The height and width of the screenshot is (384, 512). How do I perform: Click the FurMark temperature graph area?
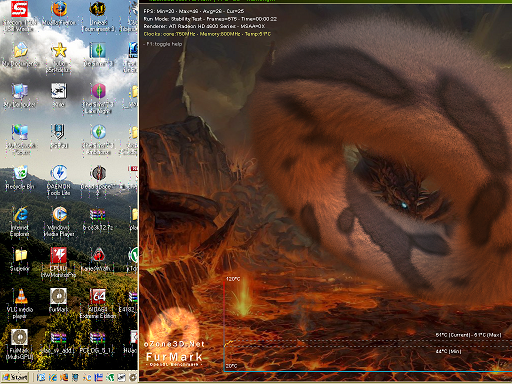368,323
